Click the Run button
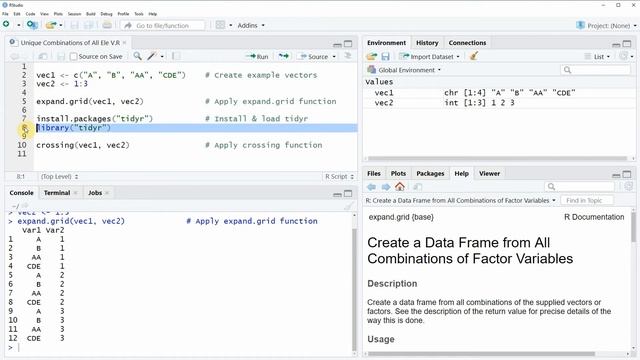 click(x=258, y=57)
